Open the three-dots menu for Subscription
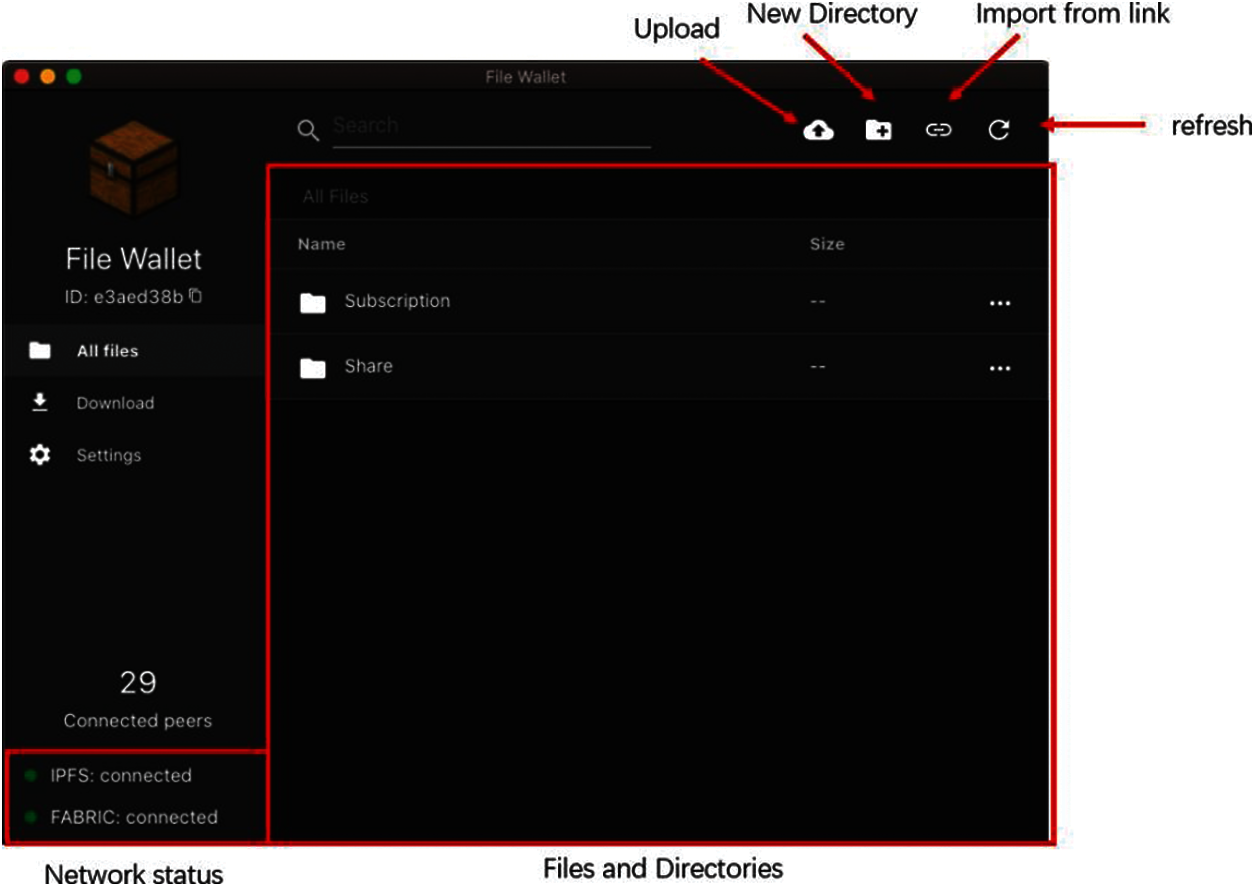This screenshot has height=887, width=1255. coord(999,303)
